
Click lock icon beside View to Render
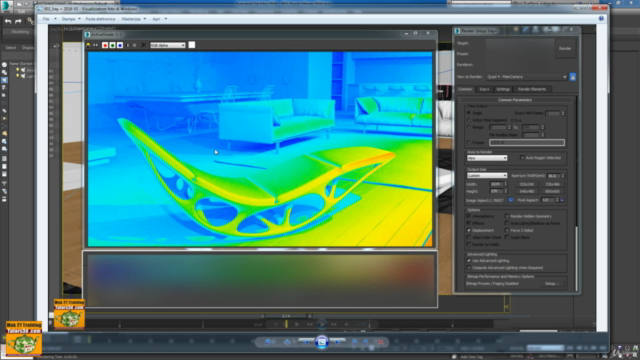pyautogui.click(x=573, y=77)
